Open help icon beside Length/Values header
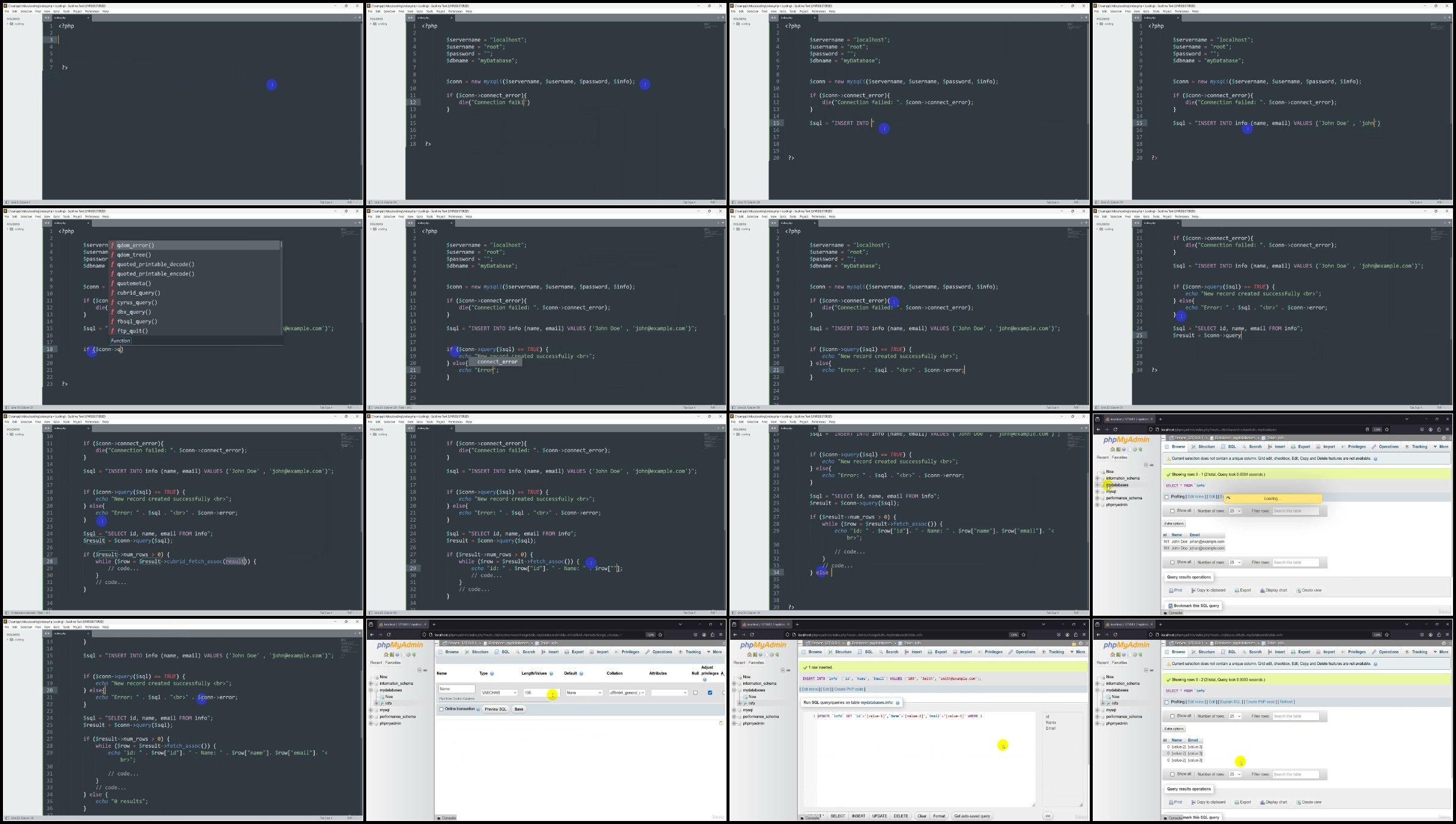This screenshot has width=1456, height=824. pyautogui.click(x=551, y=674)
